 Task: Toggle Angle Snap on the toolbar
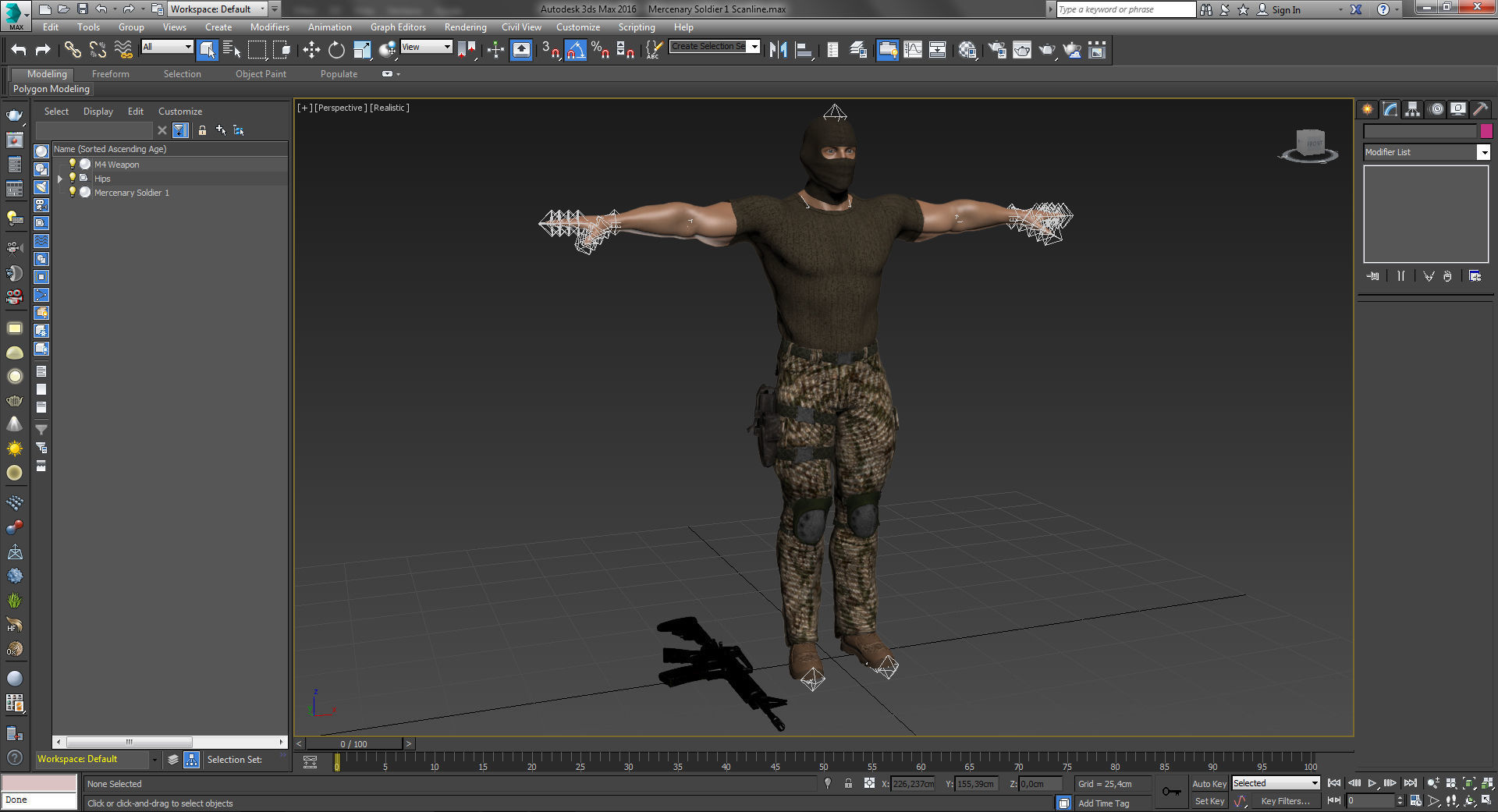point(575,50)
